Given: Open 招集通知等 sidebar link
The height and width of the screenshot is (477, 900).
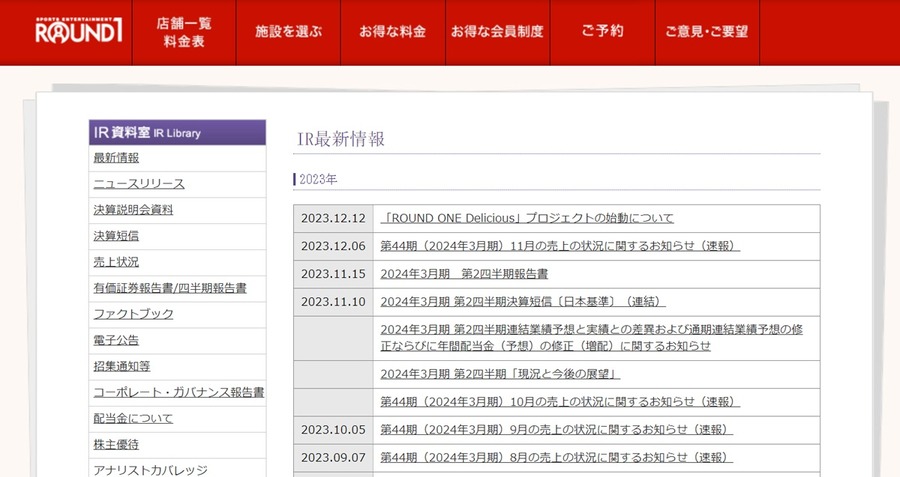Looking at the screenshot, I should [x=122, y=366].
